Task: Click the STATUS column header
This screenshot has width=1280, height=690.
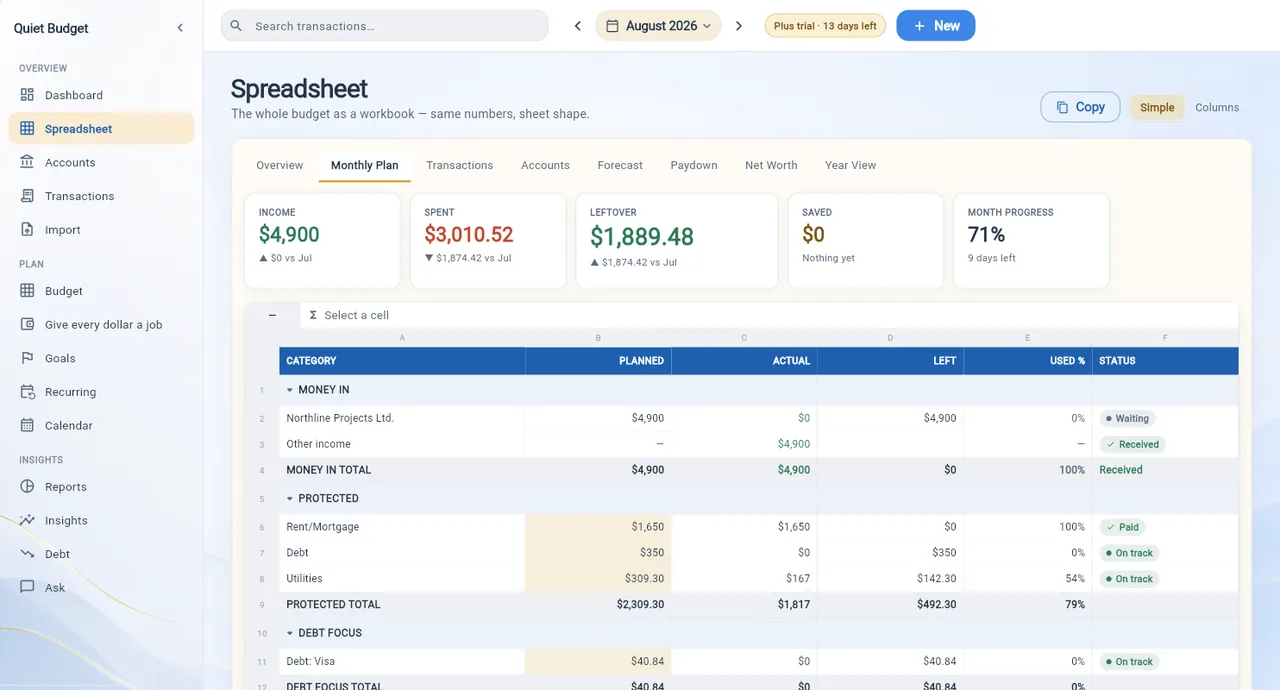Action: coord(1165,361)
